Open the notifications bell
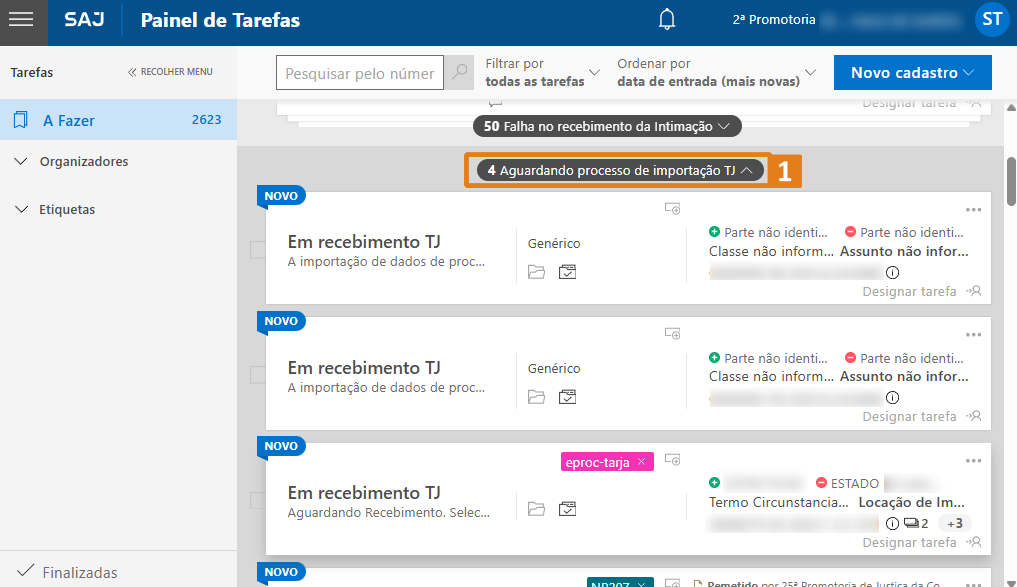This screenshot has width=1017, height=587. 667,20
